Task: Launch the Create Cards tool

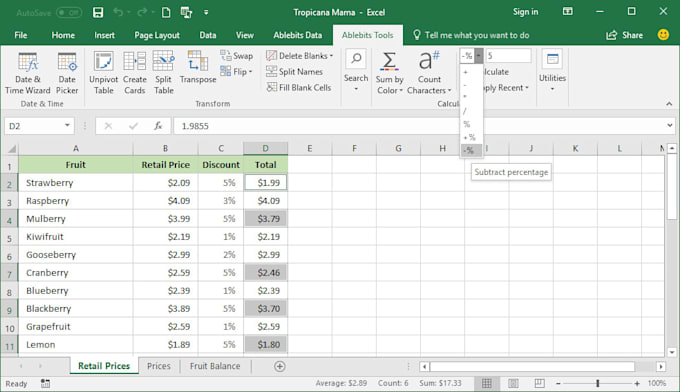Action: pyautogui.click(x=134, y=73)
